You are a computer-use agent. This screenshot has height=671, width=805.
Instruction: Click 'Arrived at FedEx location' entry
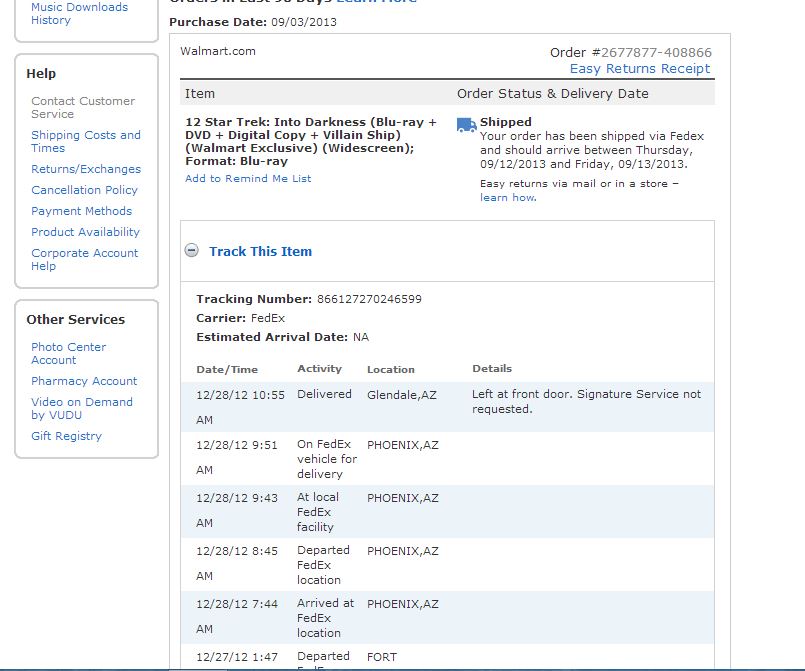[x=325, y=618]
